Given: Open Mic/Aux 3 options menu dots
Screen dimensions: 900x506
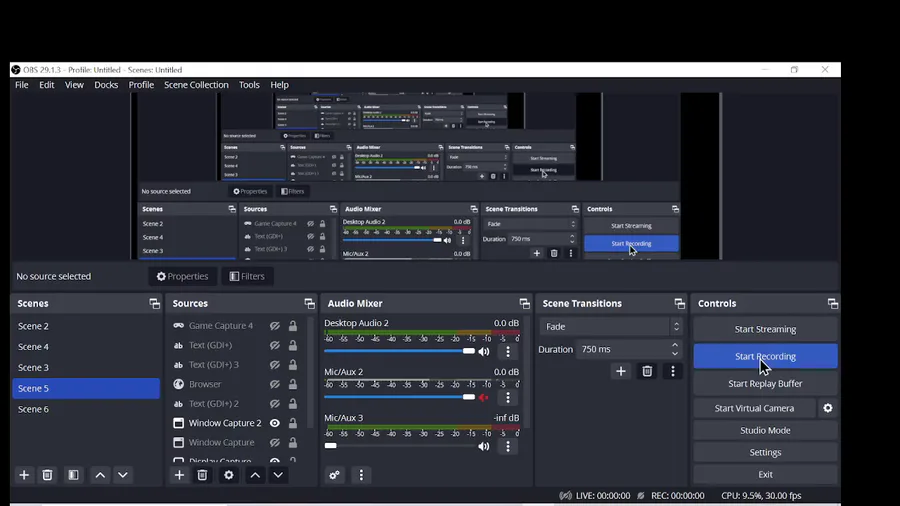Looking at the screenshot, I should click(508, 446).
